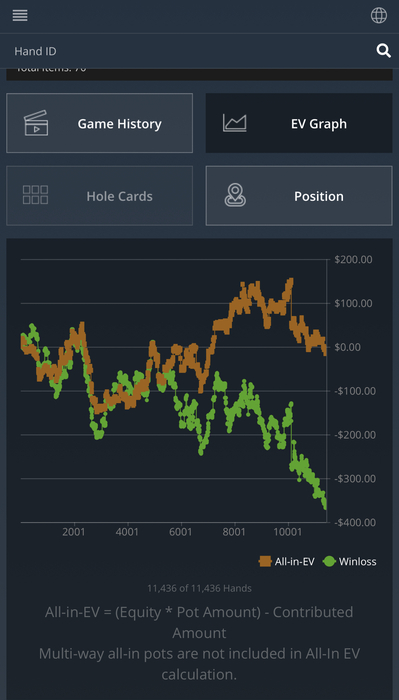Click the clapperboard Game History icon
The height and width of the screenshot is (700, 399).
pyautogui.click(x=36, y=123)
